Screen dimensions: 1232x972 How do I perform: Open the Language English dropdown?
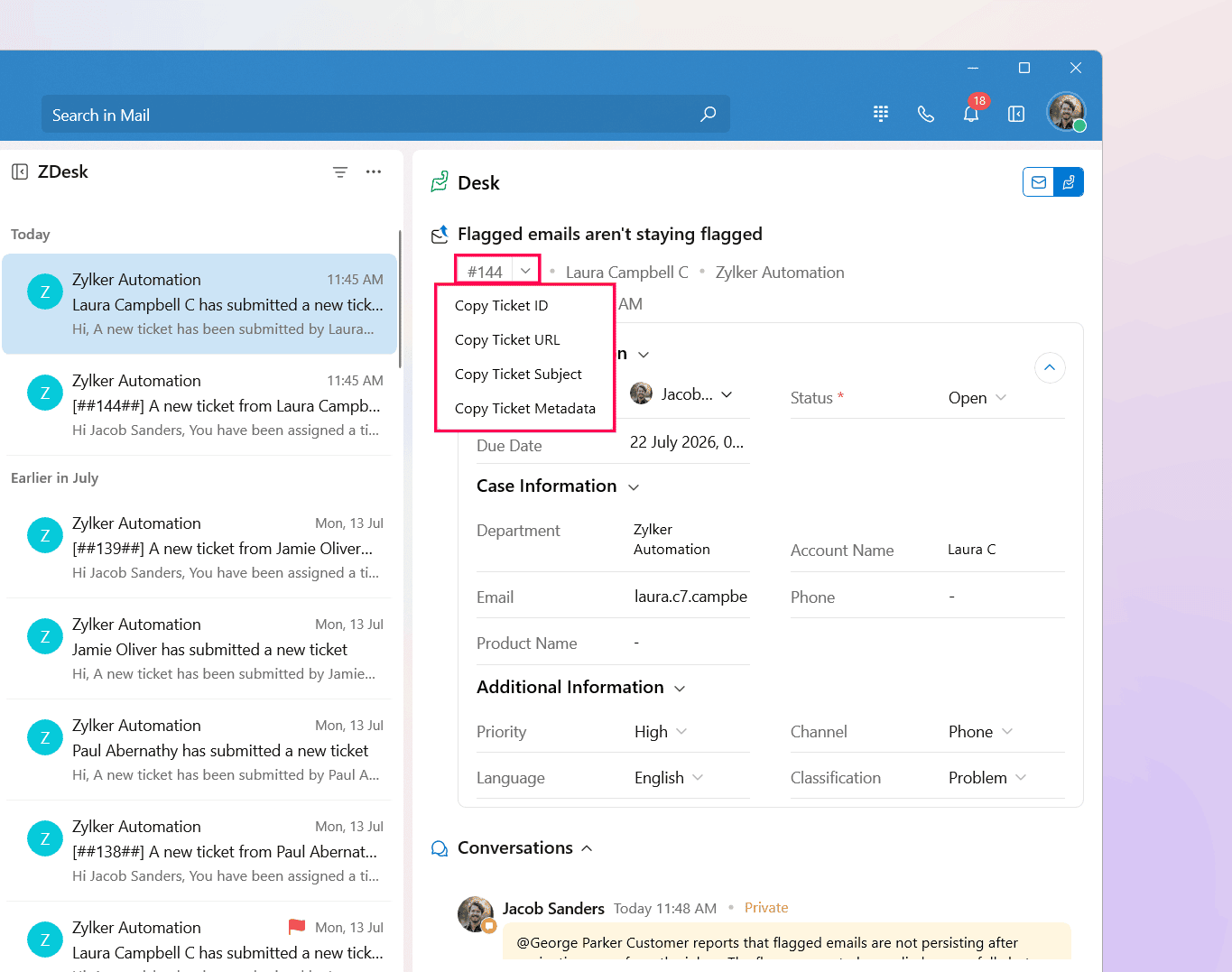(698, 777)
